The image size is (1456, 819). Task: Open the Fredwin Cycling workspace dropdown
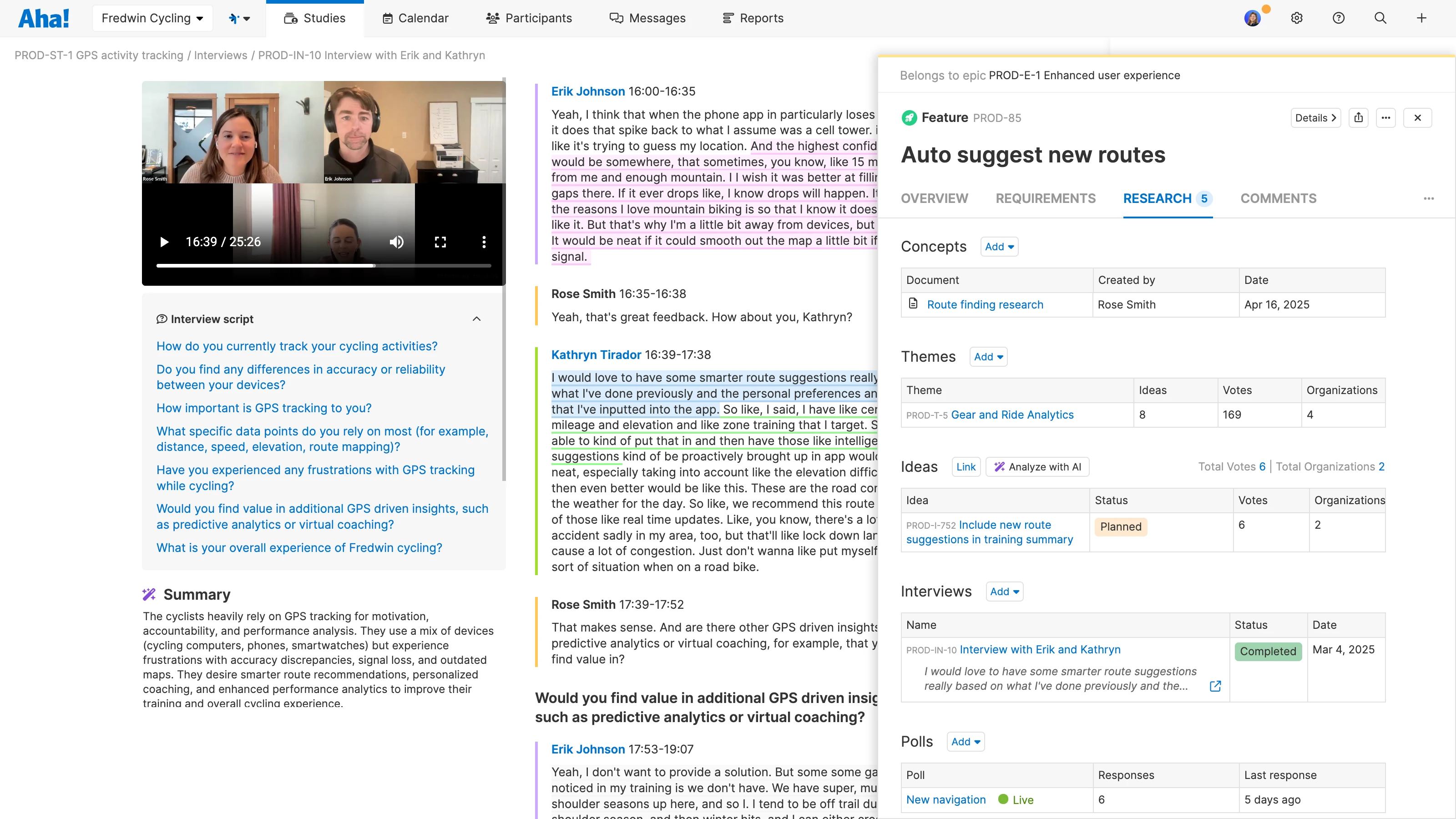pos(152,18)
